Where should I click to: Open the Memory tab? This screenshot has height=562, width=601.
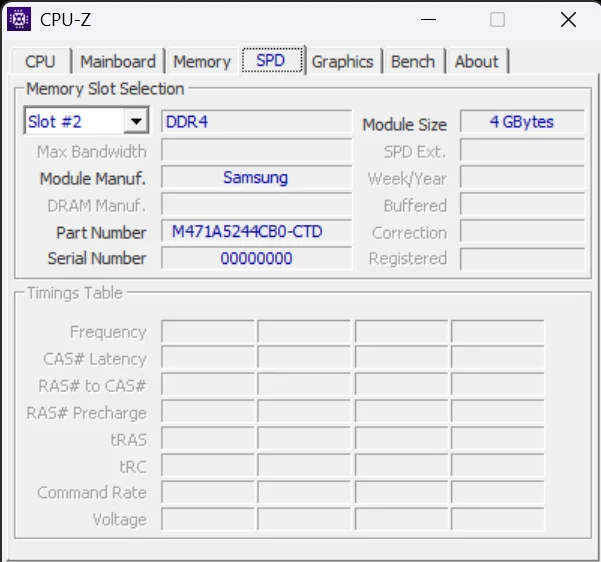pyautogui.click(x=202, y=61)
